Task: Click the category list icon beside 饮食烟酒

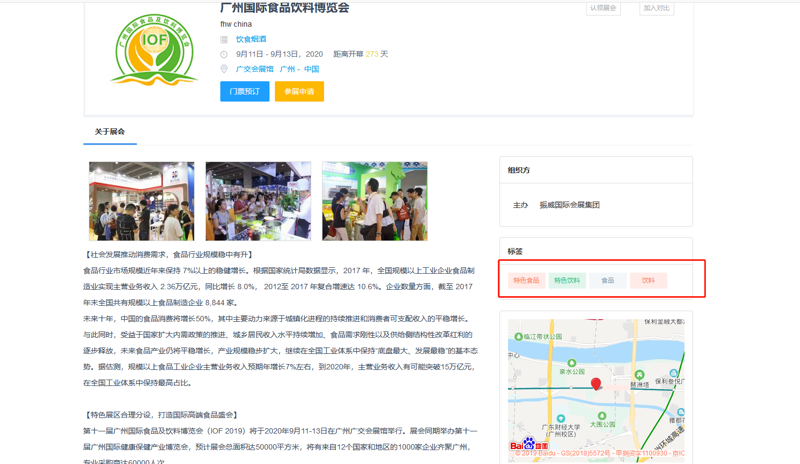Action: tap(224, 39)
